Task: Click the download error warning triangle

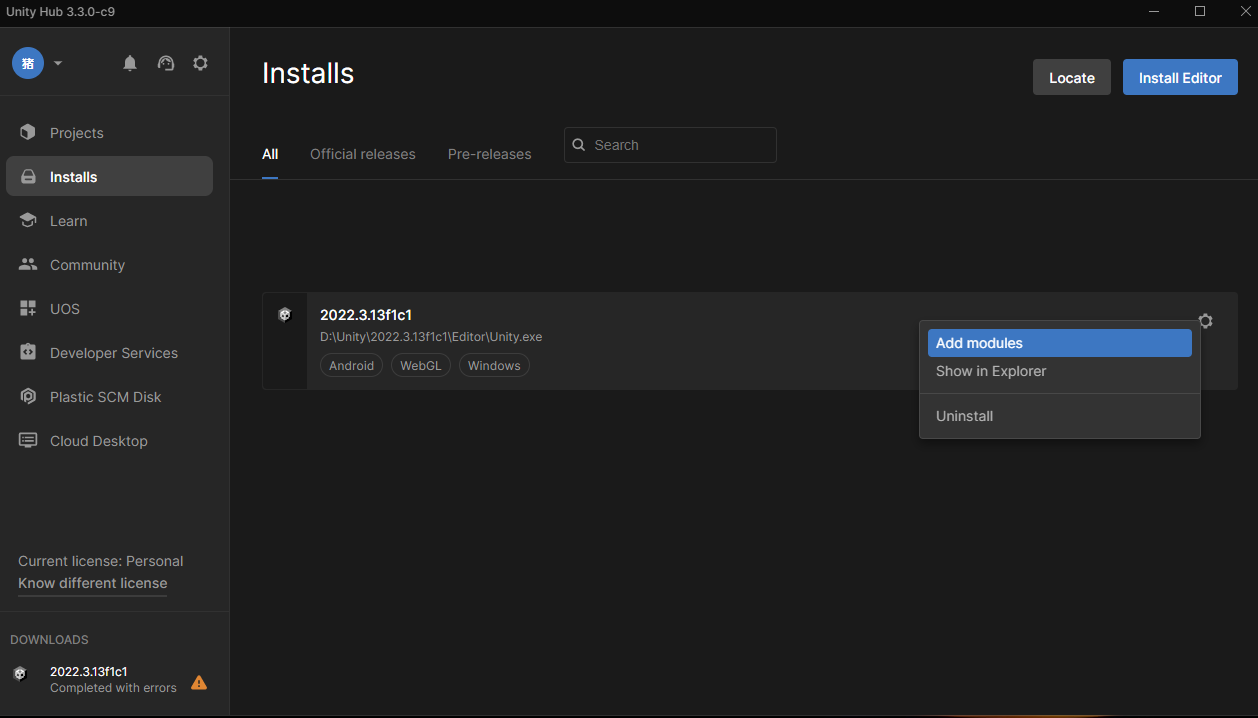Action: point(199,683)
